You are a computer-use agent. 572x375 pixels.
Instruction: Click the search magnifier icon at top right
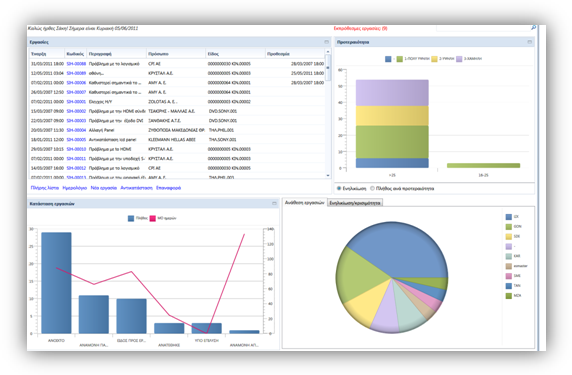coord(533,28)
